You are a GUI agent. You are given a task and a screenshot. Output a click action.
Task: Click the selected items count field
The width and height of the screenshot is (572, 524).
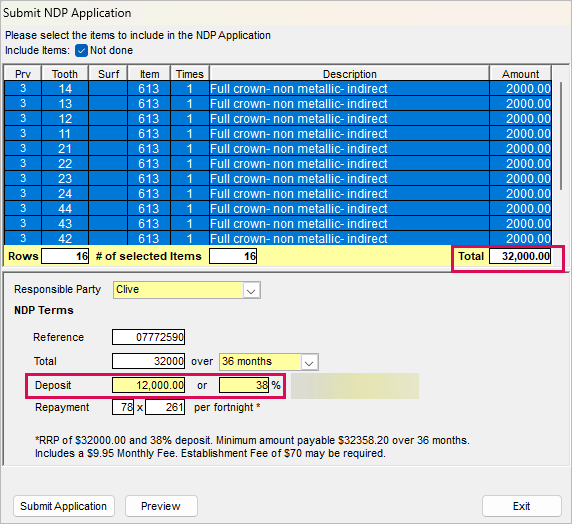pos(233,256)
